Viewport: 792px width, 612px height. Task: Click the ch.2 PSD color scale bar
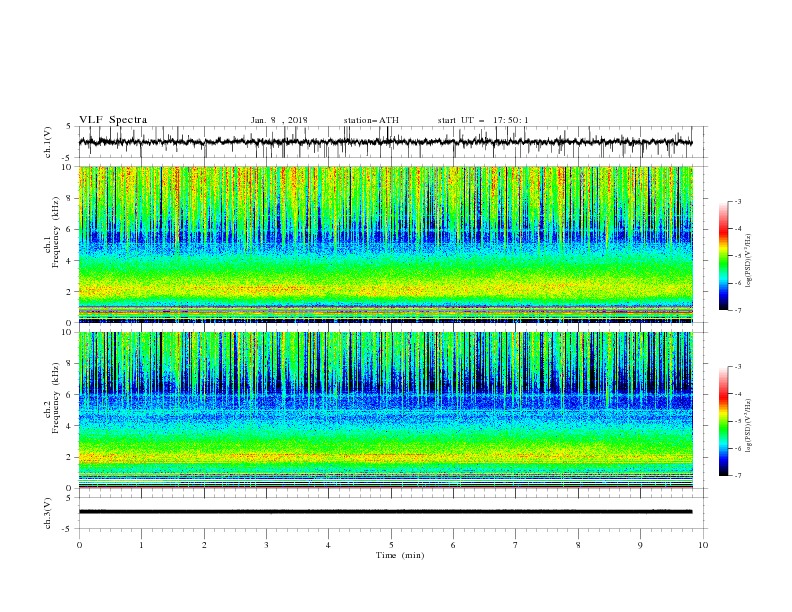pos(724,421)
